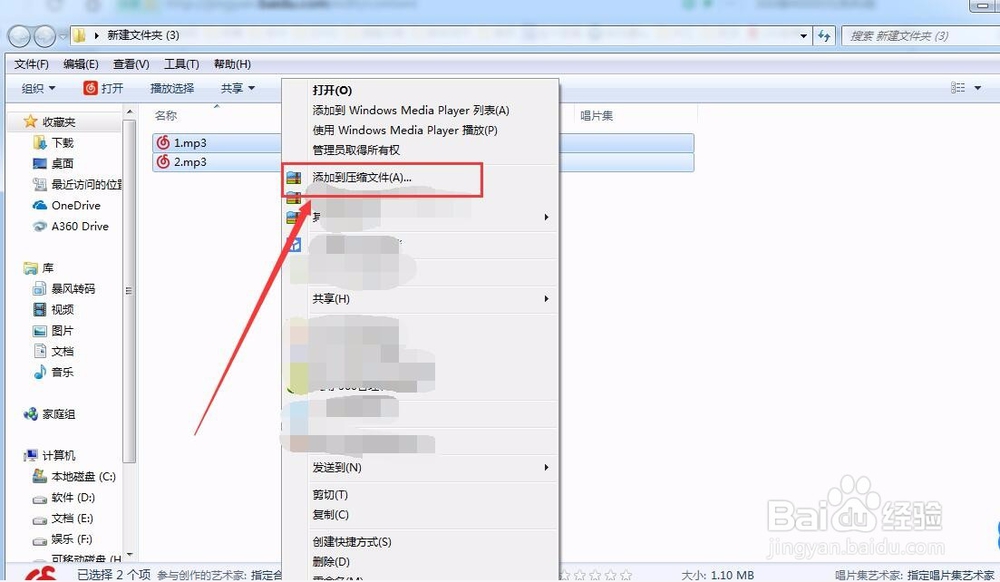The image size is (1000, 582).
Task: Expand 共享(H) submenu in context menu
Action: (x=421, y=298)
